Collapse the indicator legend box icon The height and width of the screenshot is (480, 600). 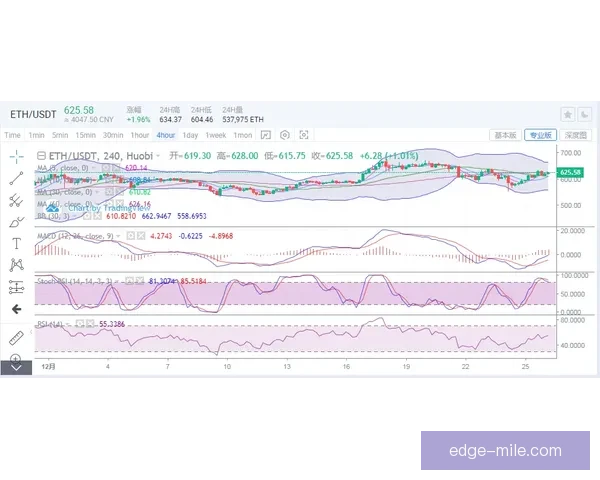tap(41, 156)
